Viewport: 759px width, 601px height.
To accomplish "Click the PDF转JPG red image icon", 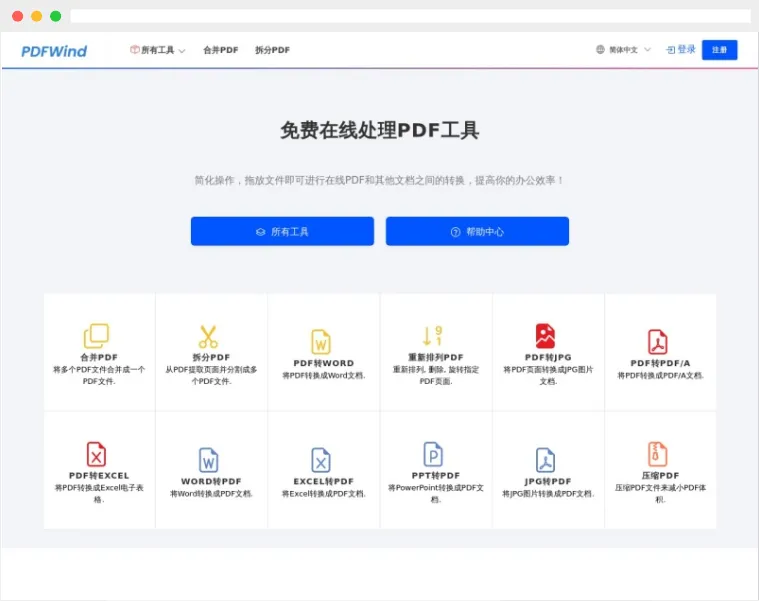I will click(x=545, y=336).
